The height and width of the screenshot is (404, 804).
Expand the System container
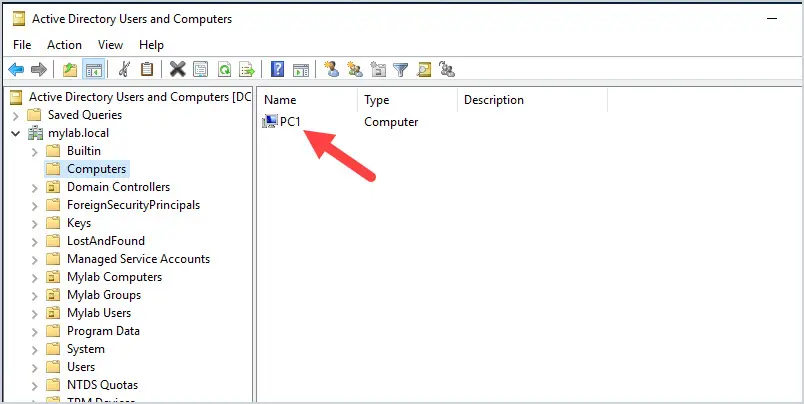click(x=34, y=349)
